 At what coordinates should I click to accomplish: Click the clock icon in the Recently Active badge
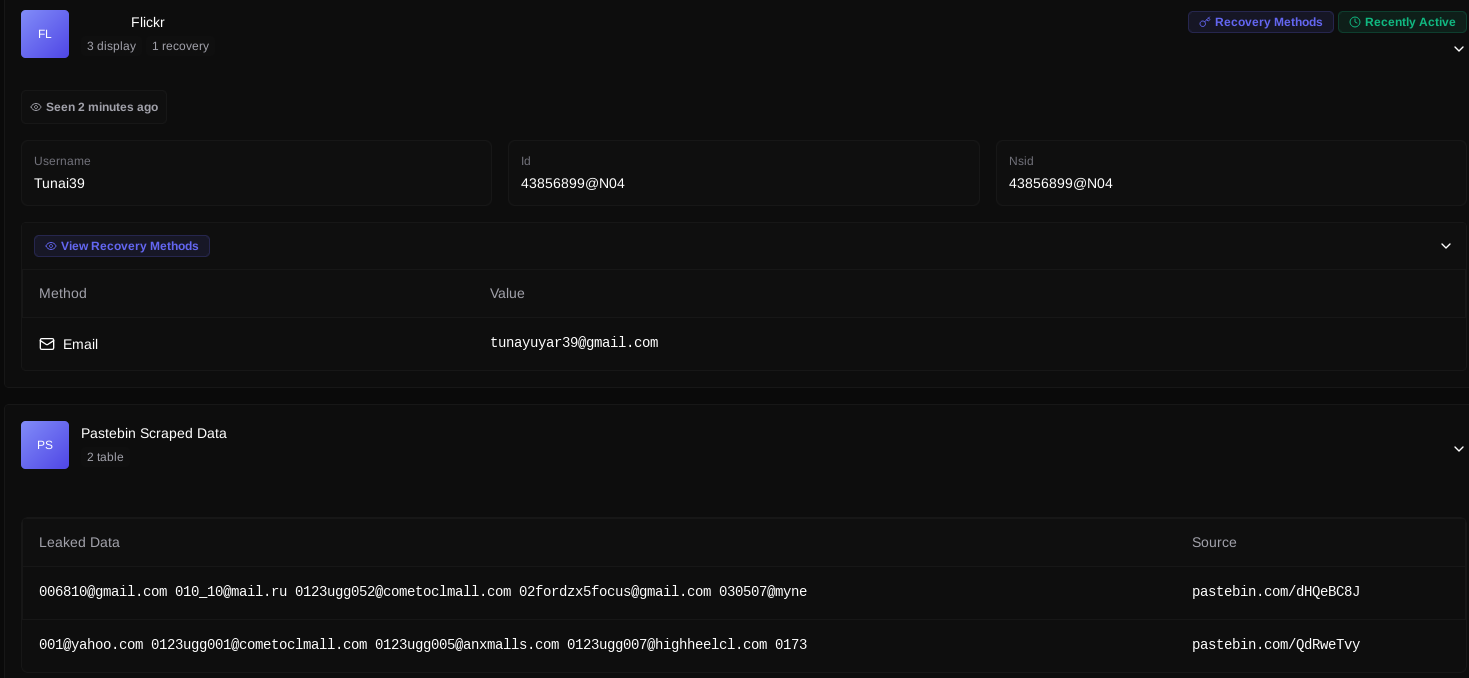point(1355,22)
